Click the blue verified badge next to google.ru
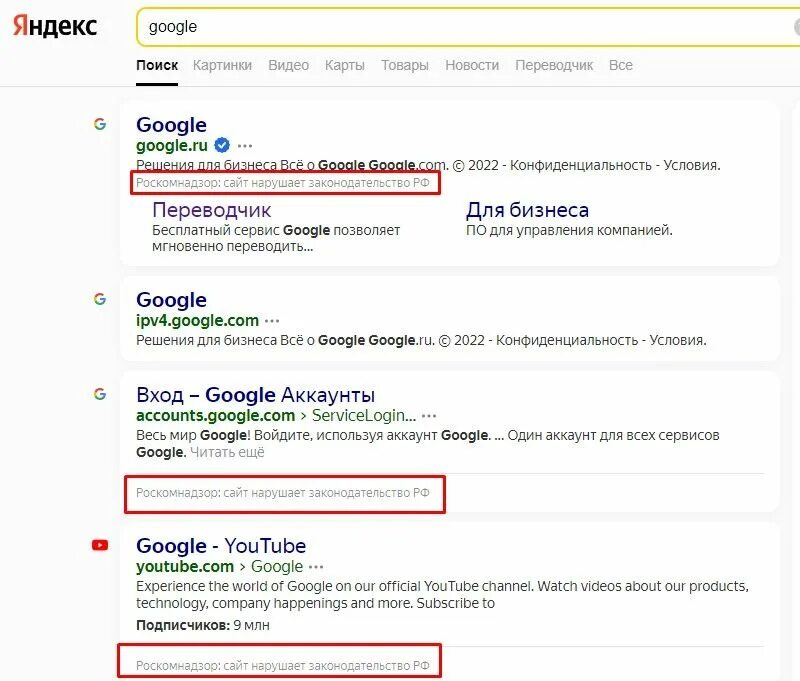 222,145
